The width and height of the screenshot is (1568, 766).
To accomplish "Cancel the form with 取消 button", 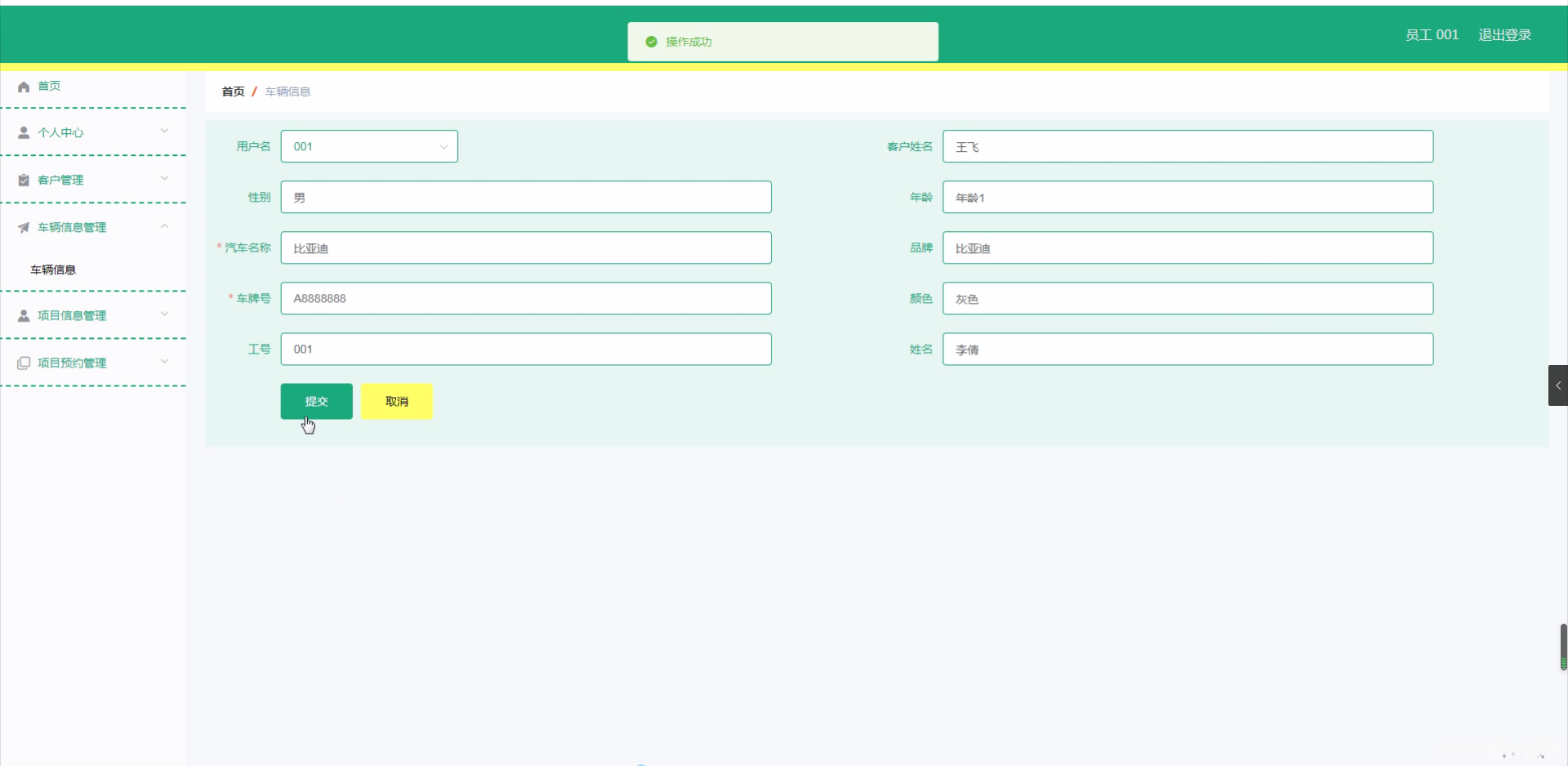I will (x=397, y=401).
